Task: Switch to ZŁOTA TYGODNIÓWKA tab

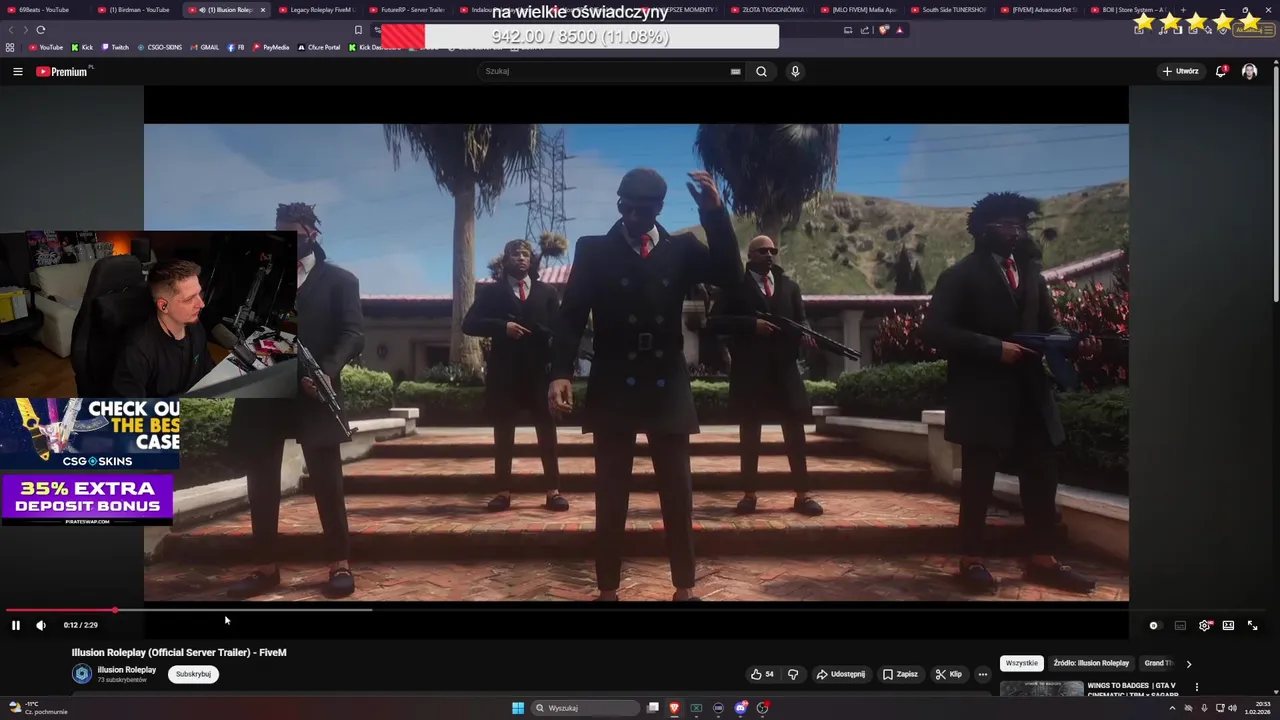Action: (769, 10)
